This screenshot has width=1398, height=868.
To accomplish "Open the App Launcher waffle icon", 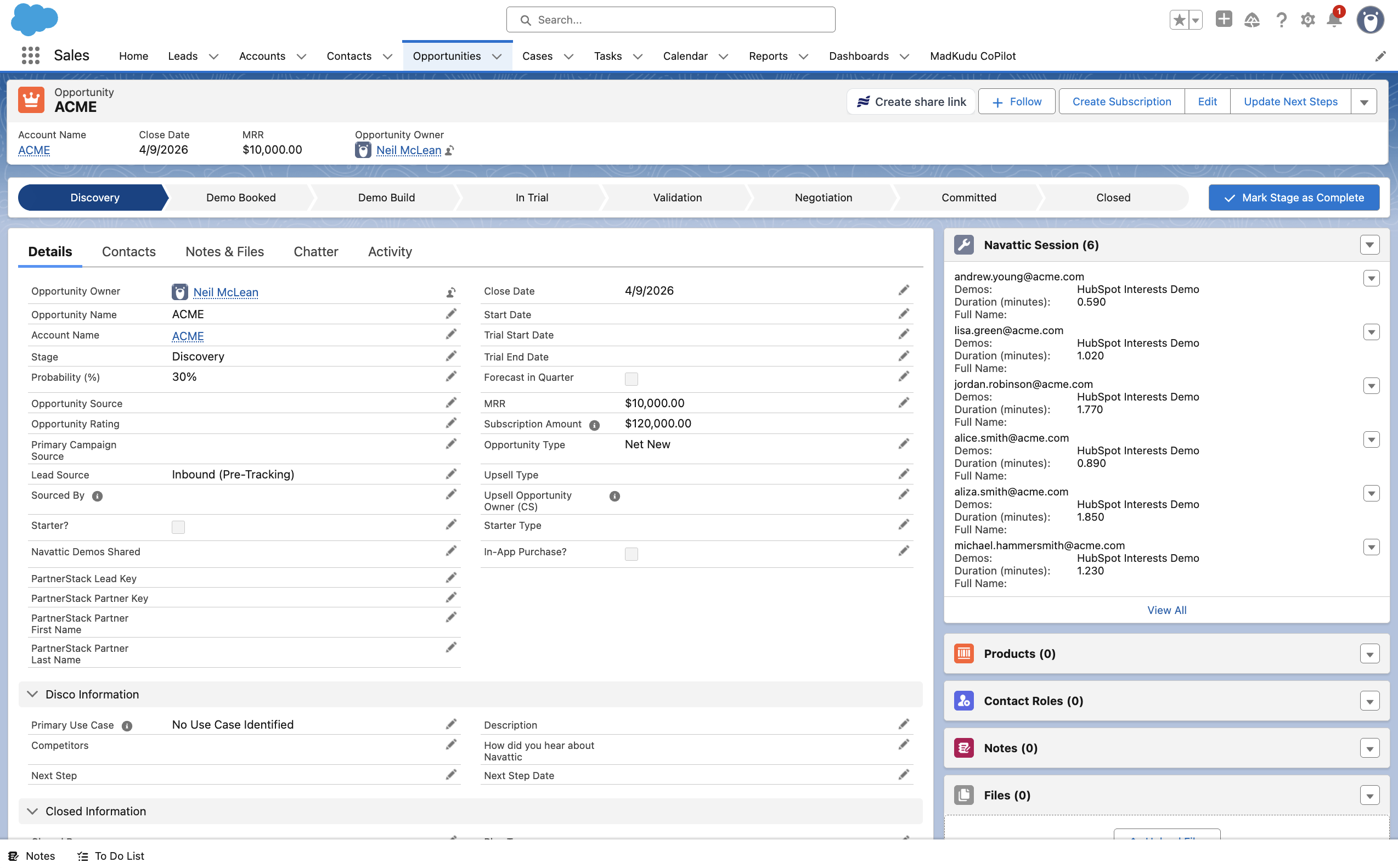I will (30, 55).
